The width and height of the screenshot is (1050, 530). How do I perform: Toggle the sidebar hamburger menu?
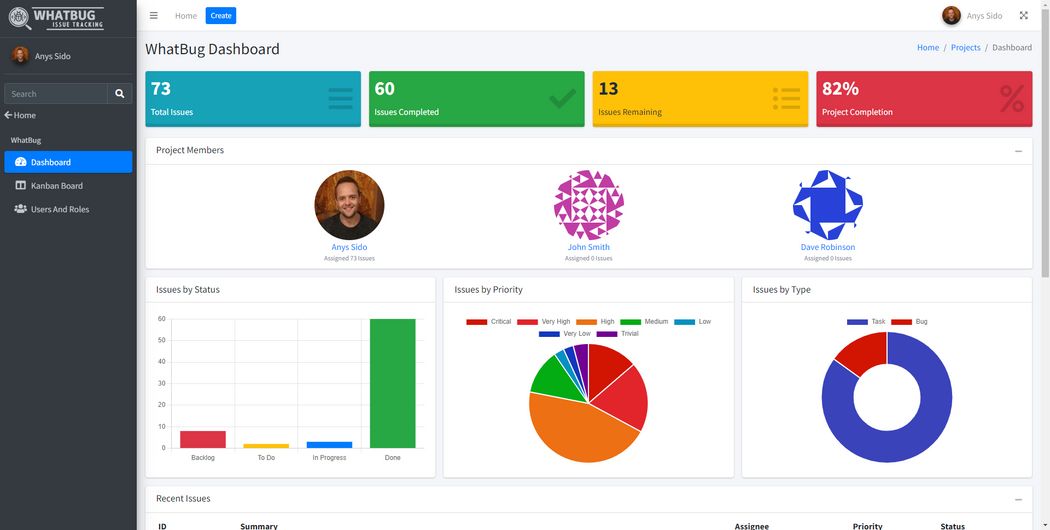153,16
